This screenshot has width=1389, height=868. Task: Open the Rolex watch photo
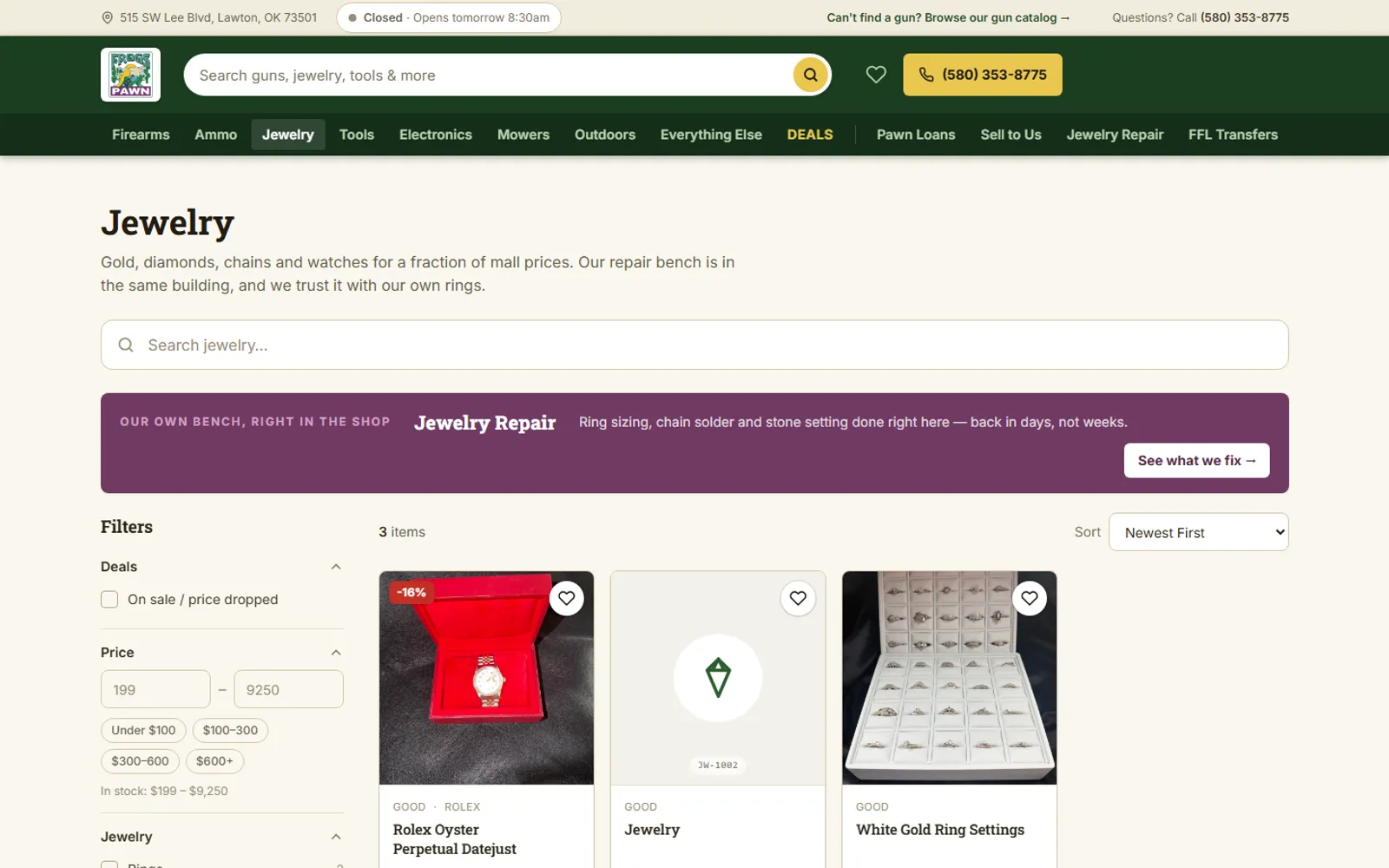(x=486, y=678)
